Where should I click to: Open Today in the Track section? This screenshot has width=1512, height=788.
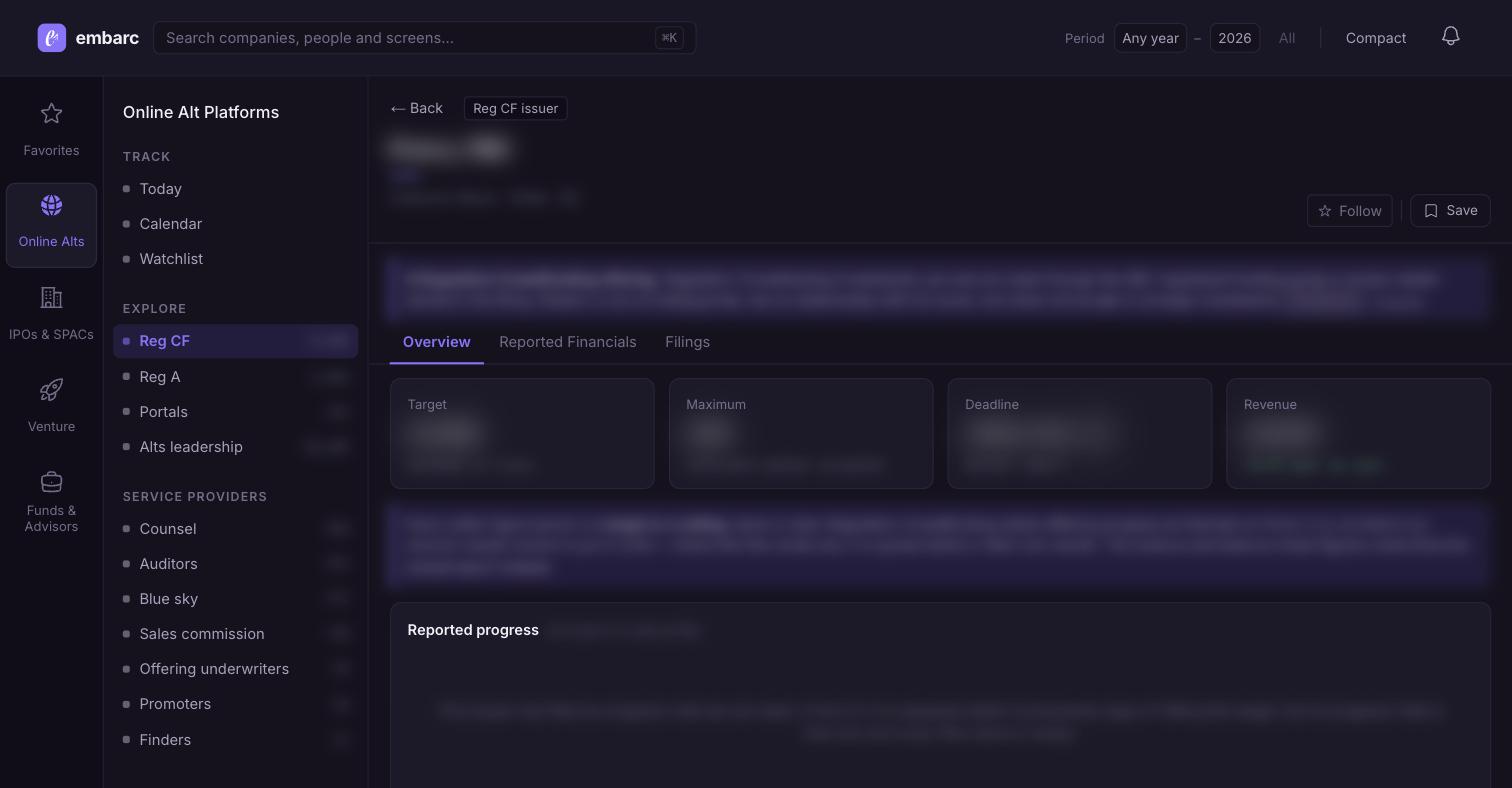pyautogui.click(x=235, y=189)
